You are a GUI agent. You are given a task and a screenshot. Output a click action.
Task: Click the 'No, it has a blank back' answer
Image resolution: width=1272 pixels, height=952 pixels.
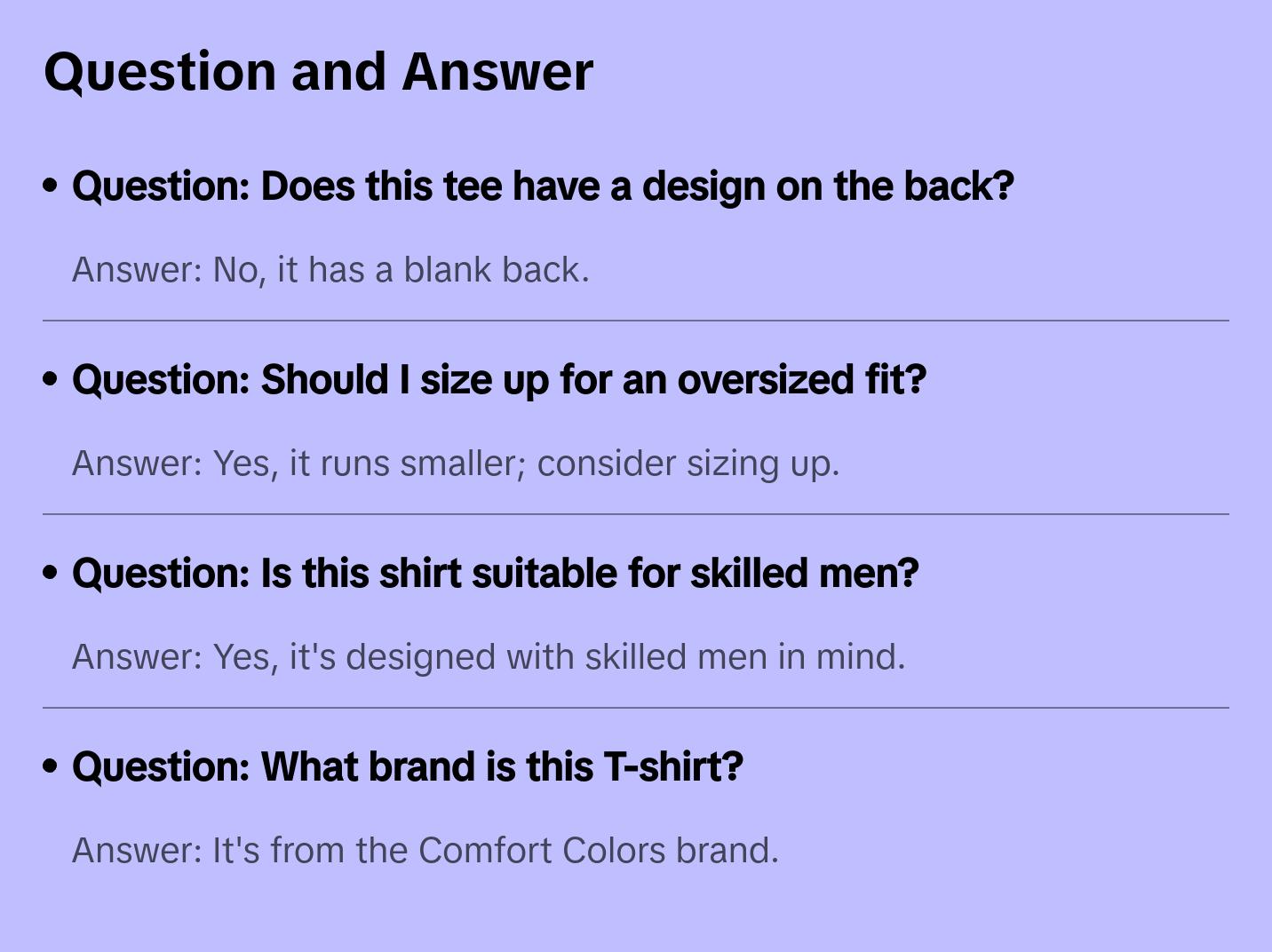[x=330, y=270]
